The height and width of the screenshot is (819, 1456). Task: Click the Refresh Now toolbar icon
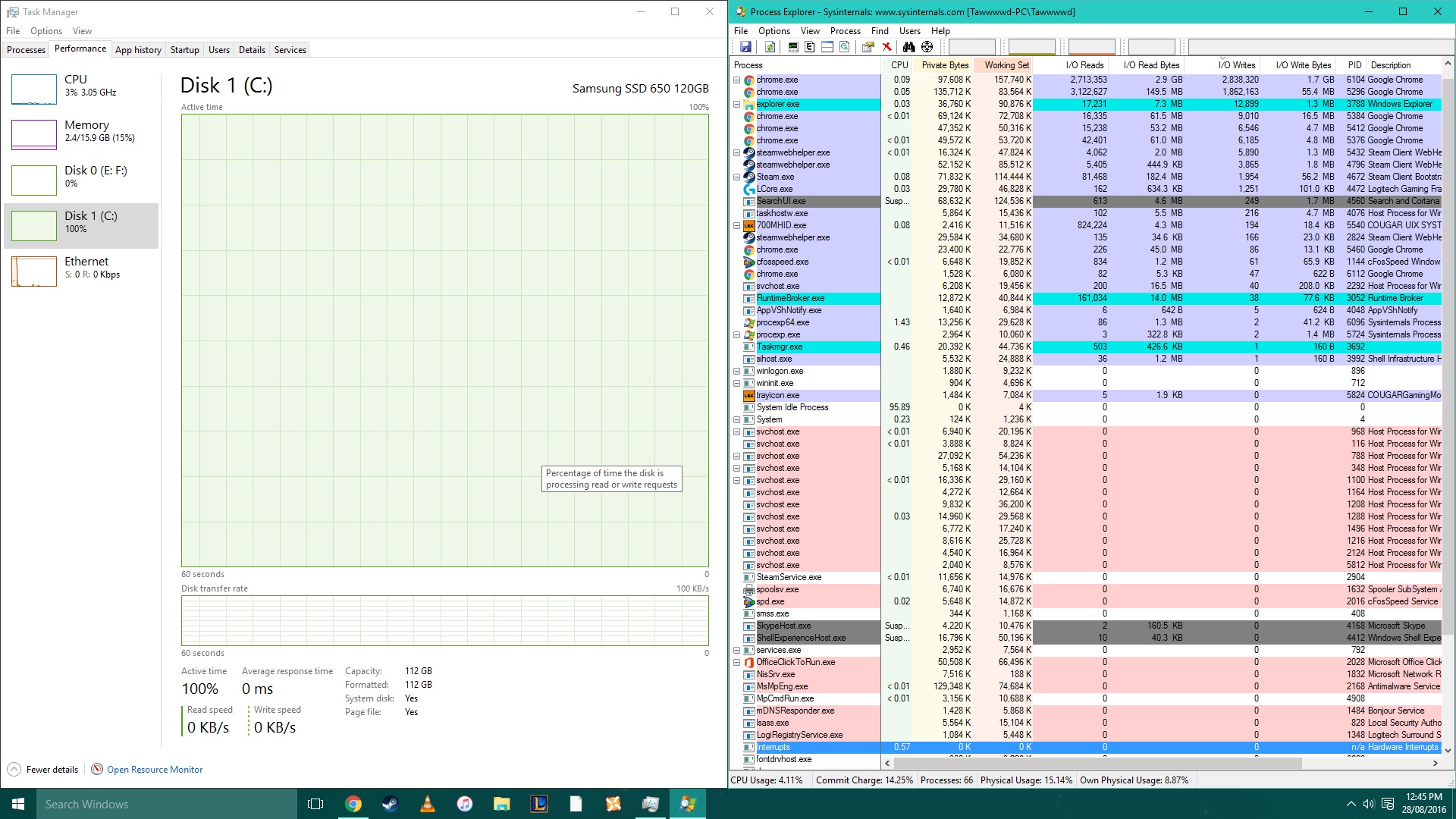pyautogui.click(x=770, y=47)
